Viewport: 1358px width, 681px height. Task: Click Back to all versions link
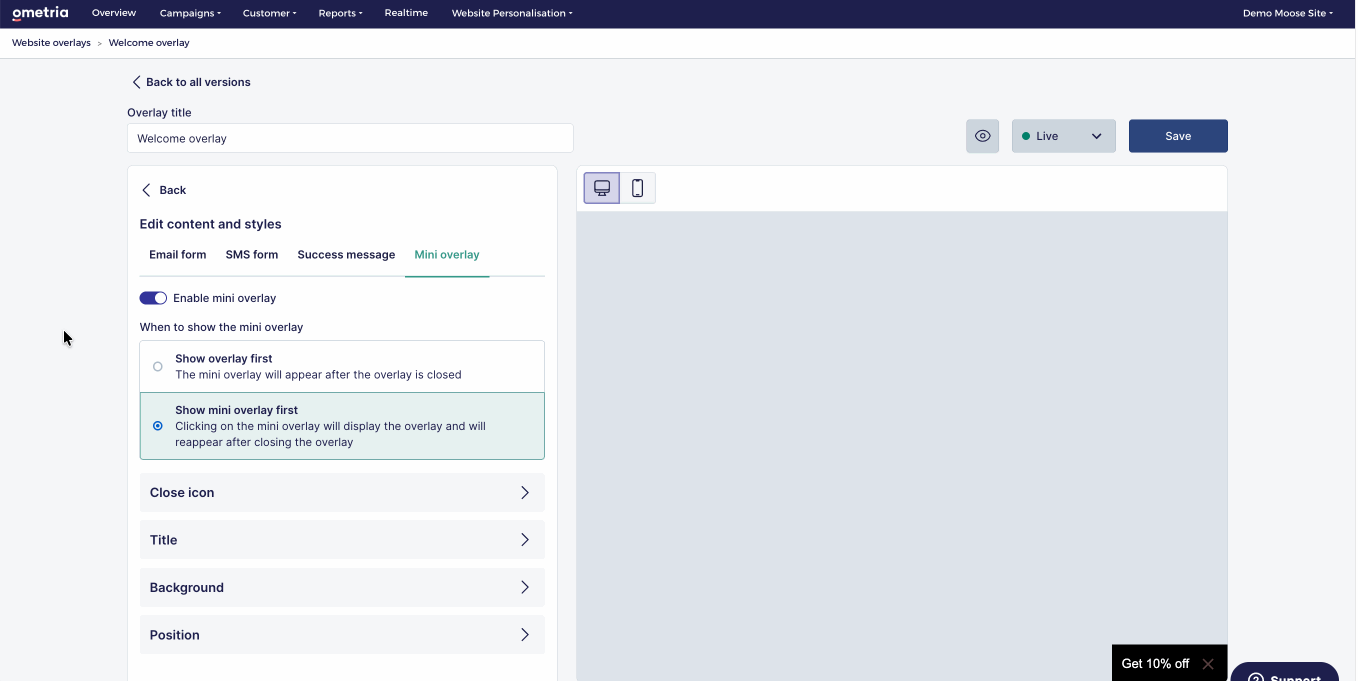[x=191, y=82]
